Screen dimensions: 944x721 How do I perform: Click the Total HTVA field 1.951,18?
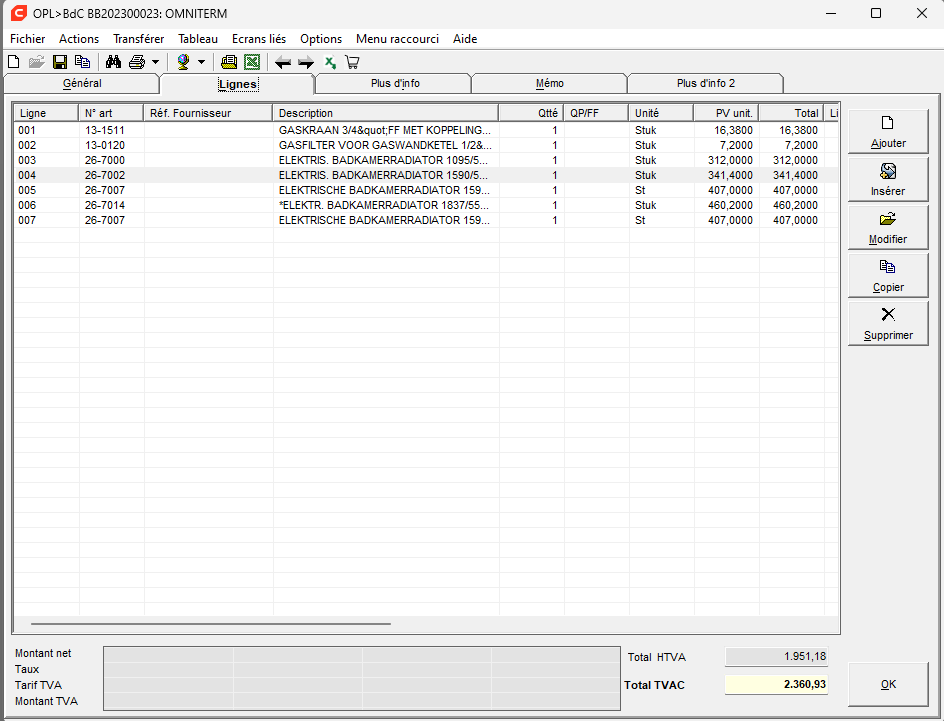tap(777, 657)
